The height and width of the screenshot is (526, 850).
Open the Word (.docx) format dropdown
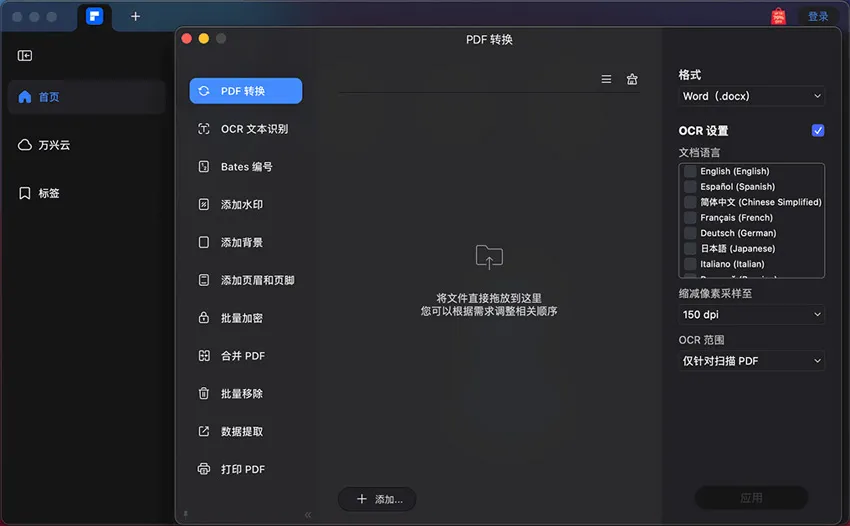click(751, 96)
